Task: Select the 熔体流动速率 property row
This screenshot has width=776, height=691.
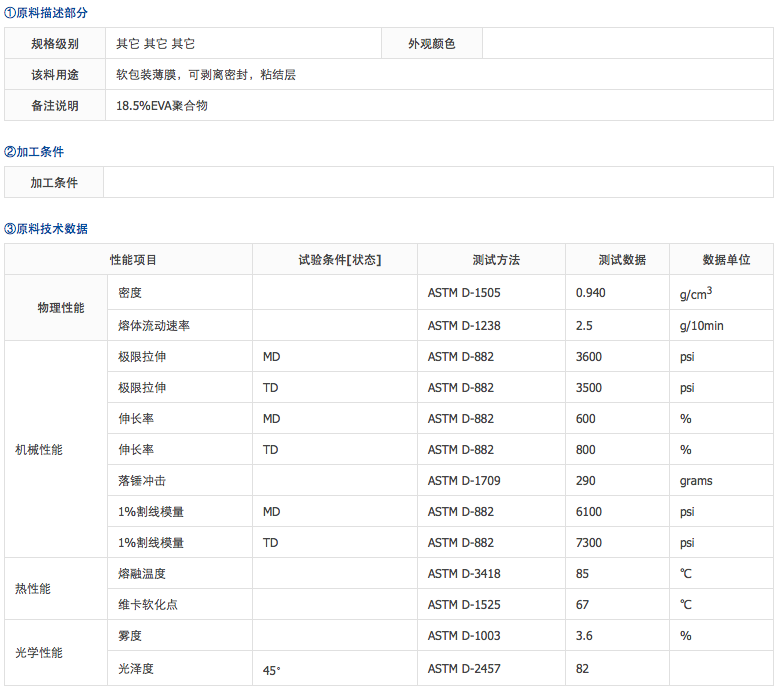Action: [x=154, y=325]
